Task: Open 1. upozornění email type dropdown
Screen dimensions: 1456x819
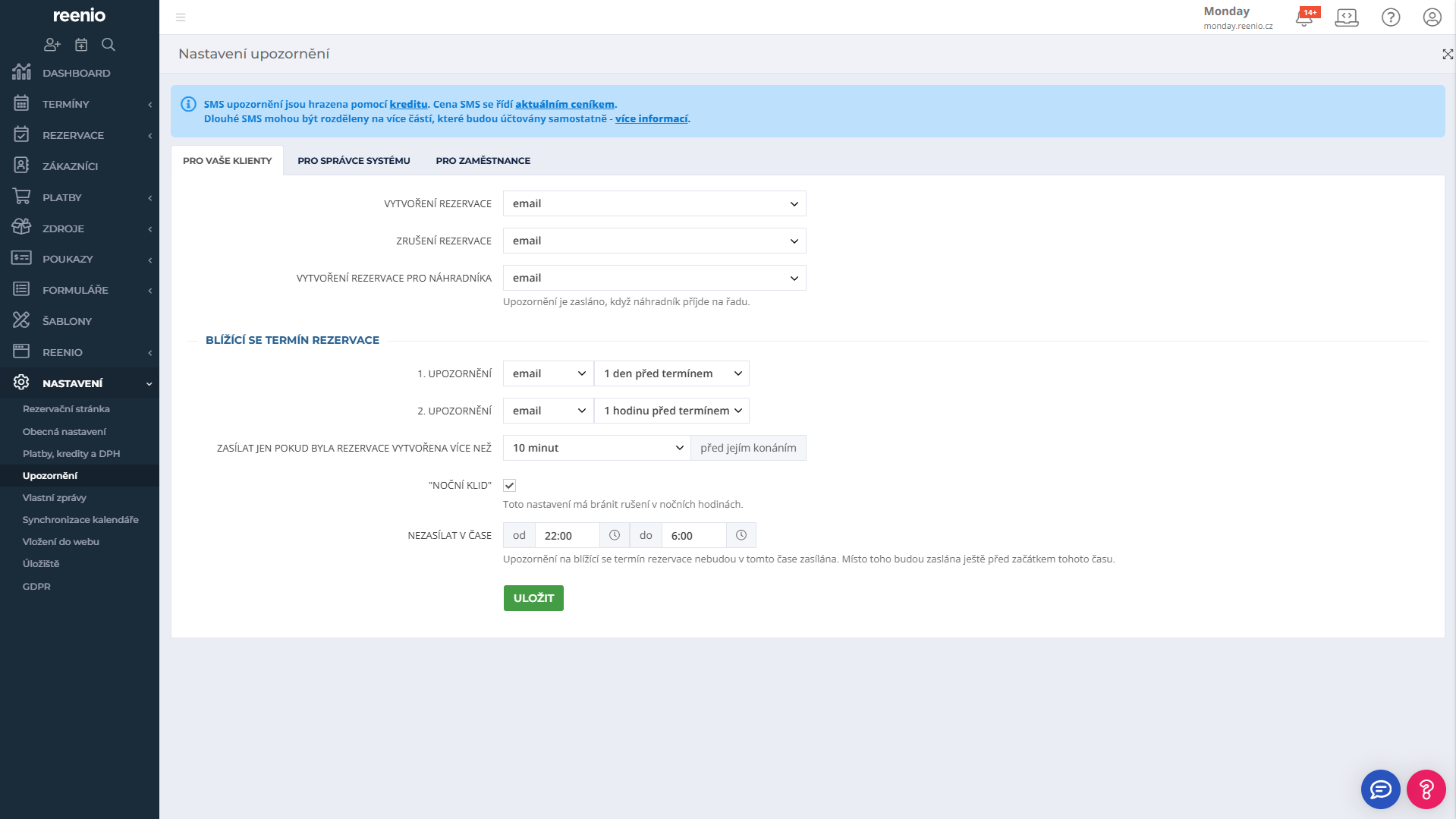Action: pyautogui.click(x=549, y=373)
